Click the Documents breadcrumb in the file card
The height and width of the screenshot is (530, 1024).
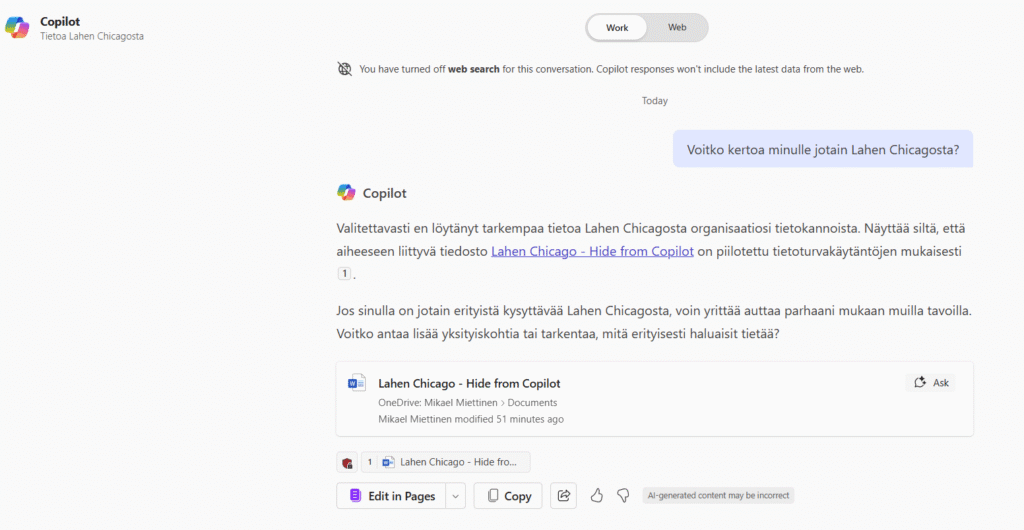(x=532, y=403)
